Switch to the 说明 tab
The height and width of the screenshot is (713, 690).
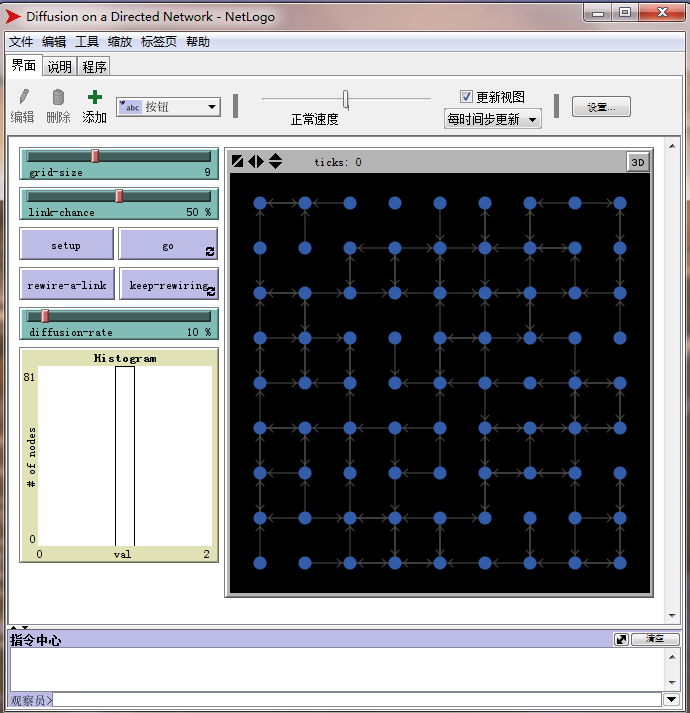[x=60, y=67]
